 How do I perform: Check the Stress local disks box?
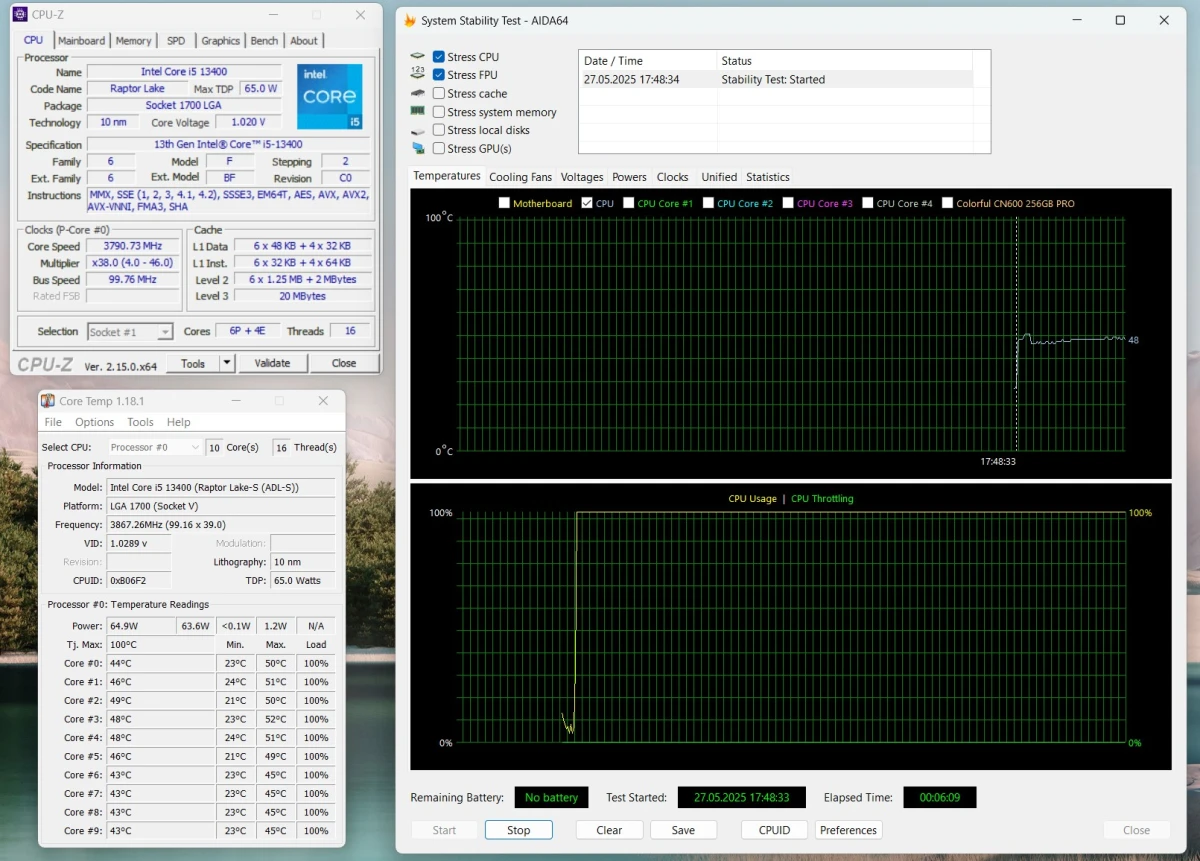[x=439, y=130]
